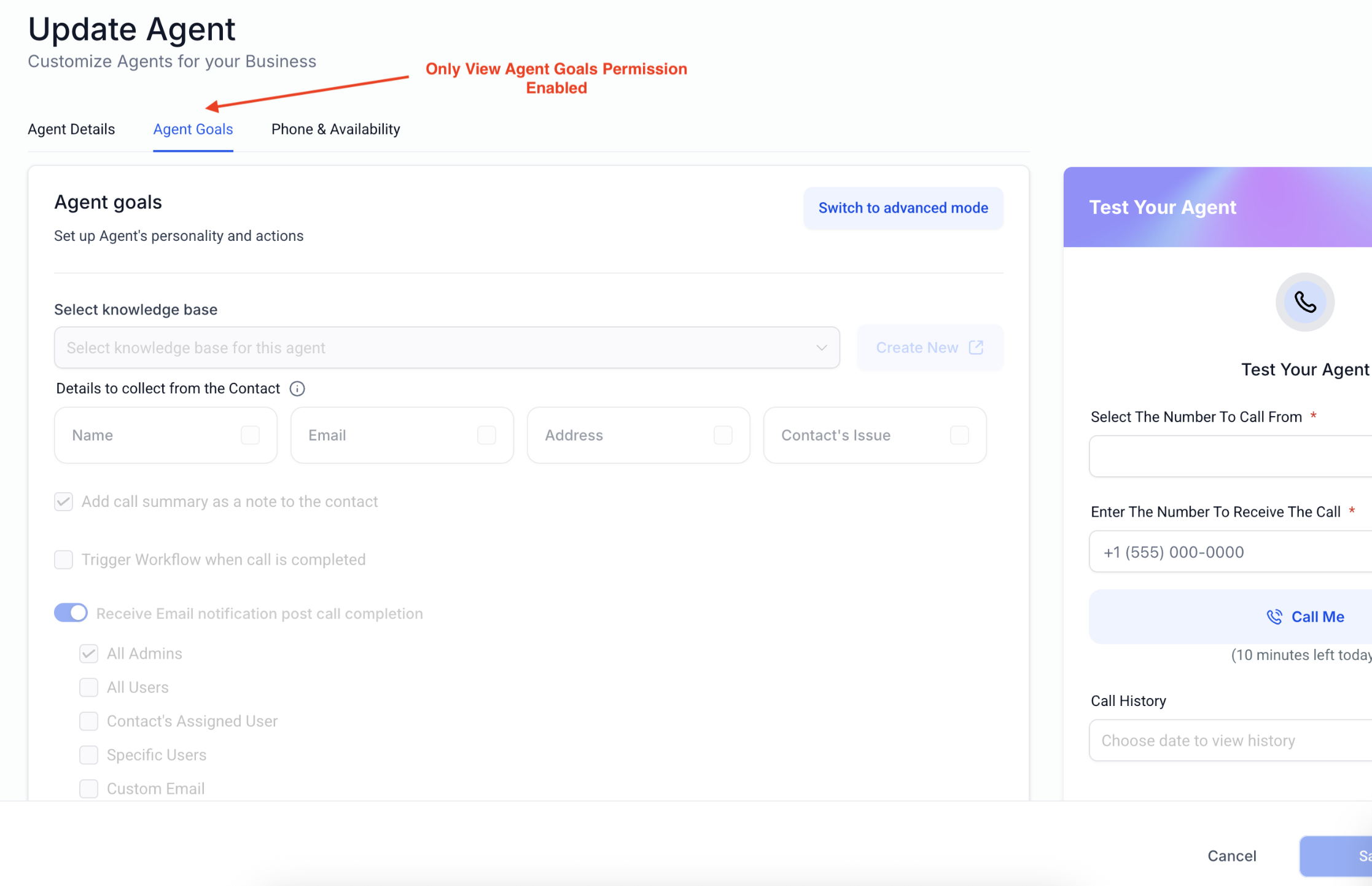1372x886 pixels.
Task: Click the info icon beside Details to collect
Action: tap(297, 389)
